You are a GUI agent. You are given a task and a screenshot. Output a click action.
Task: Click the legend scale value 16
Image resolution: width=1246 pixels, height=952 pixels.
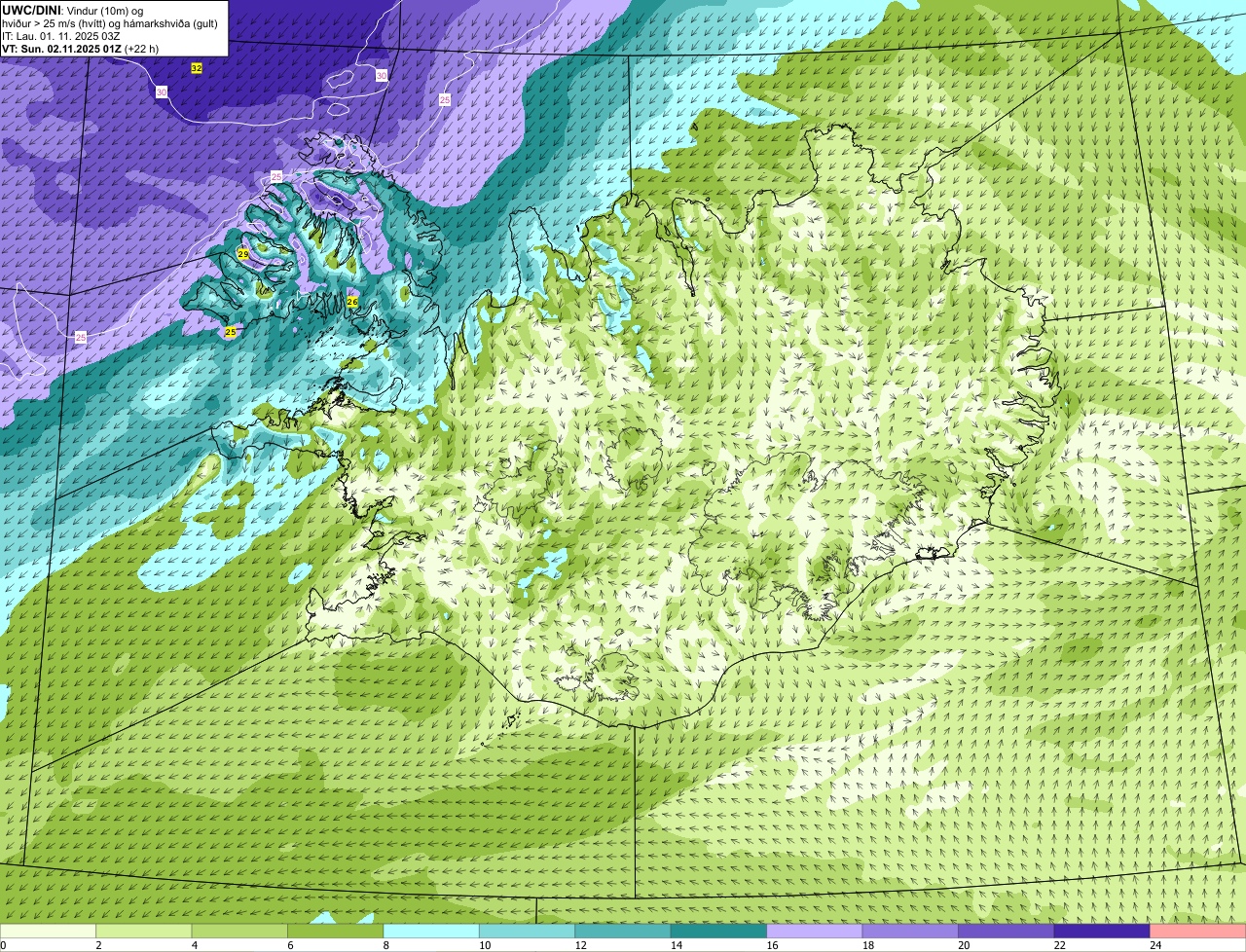[x=772, y=945]
